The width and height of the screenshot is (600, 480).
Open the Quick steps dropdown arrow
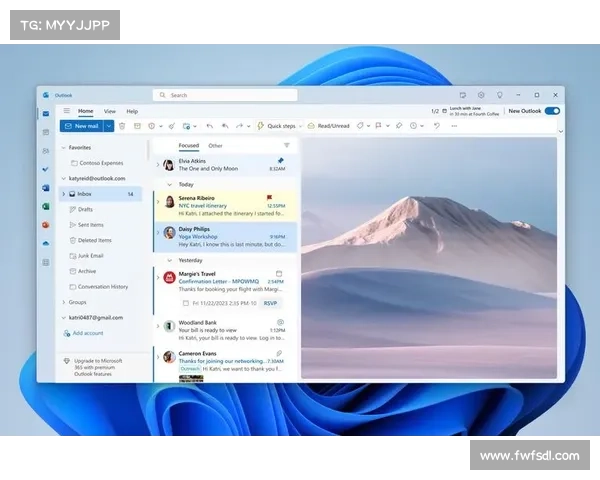301,126
